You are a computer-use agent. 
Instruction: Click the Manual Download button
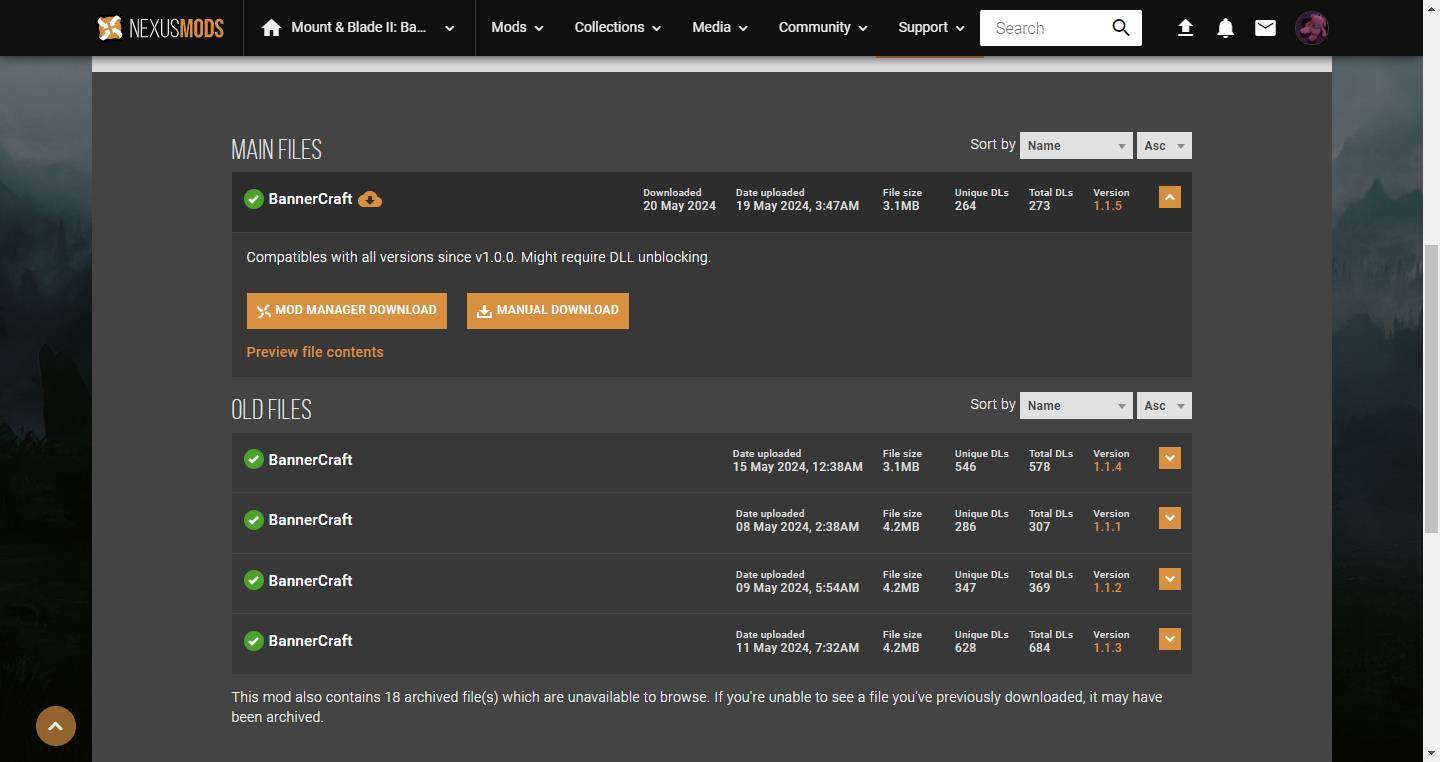(548, 311)
